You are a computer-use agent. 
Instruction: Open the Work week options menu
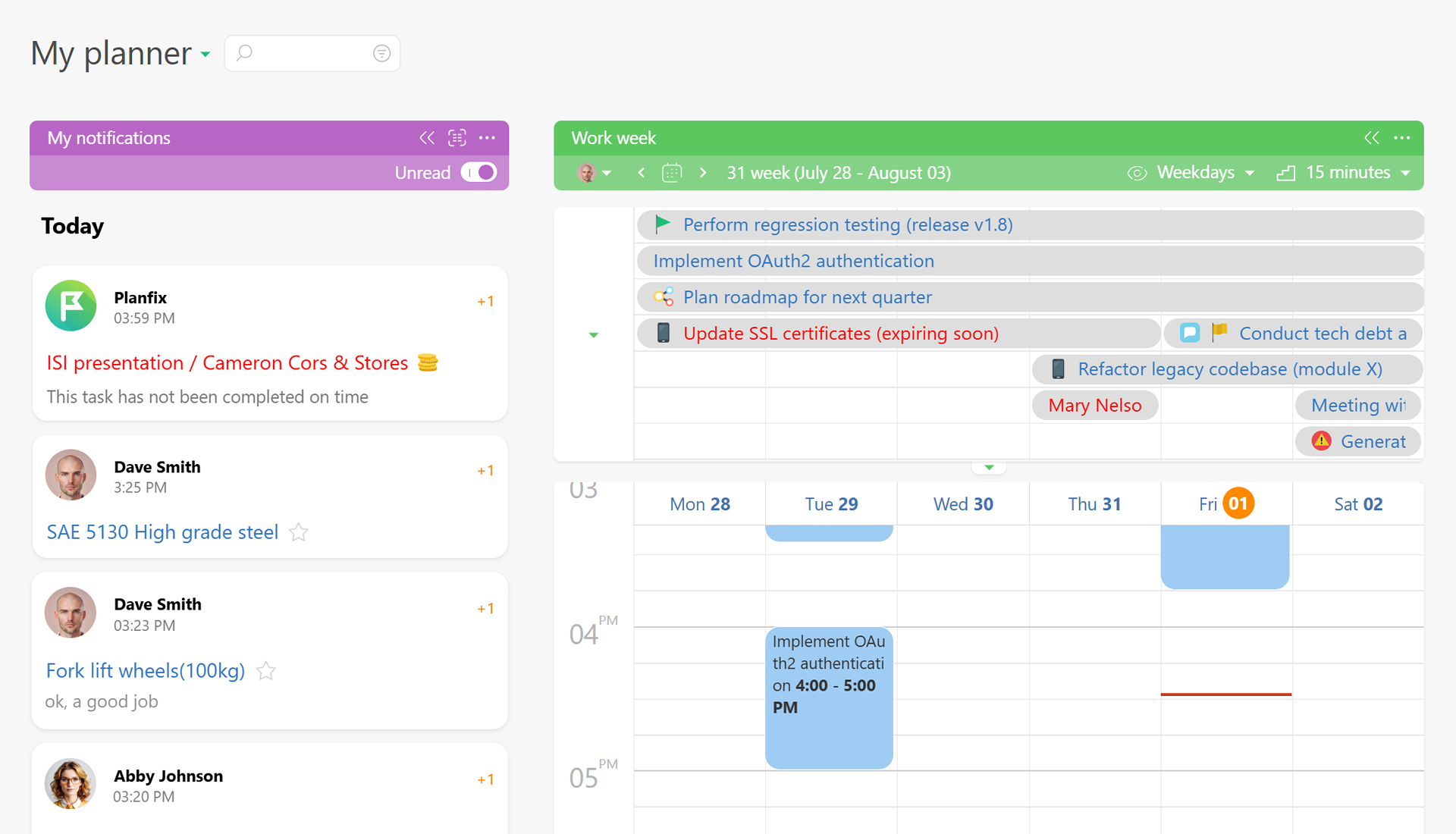click(1401, 138)
